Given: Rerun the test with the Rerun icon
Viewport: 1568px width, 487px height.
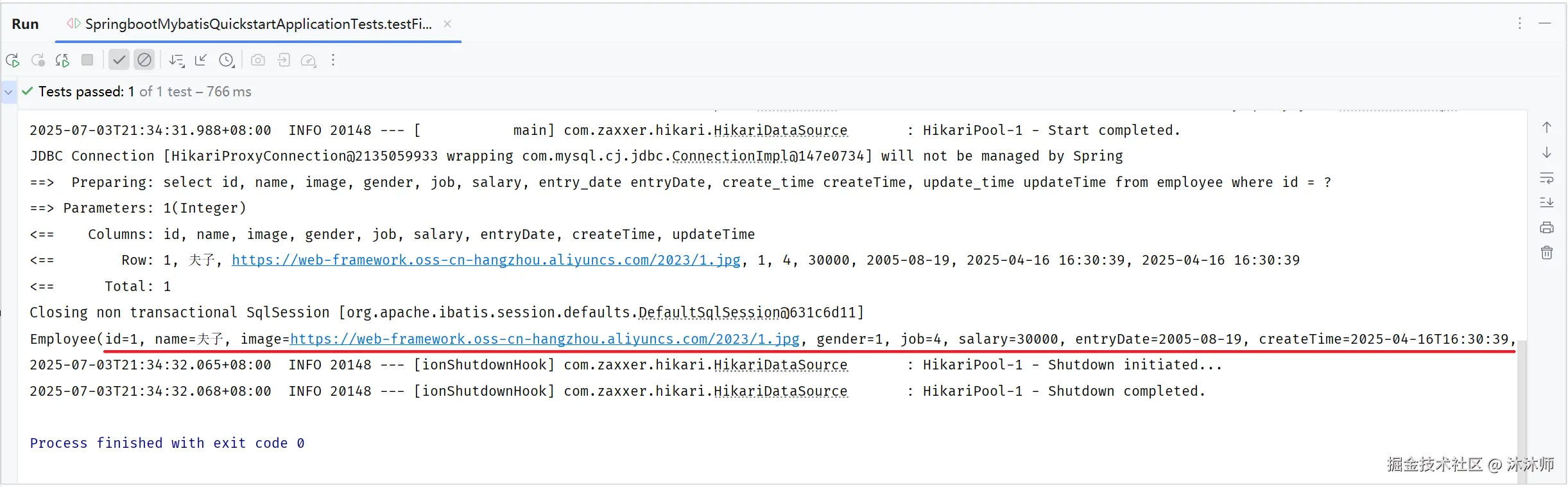Looking at the screenshot, I should click(13, 60).
